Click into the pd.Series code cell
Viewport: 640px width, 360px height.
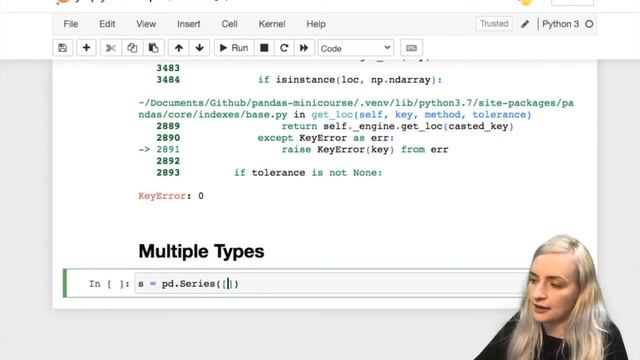tap(331, 283)
